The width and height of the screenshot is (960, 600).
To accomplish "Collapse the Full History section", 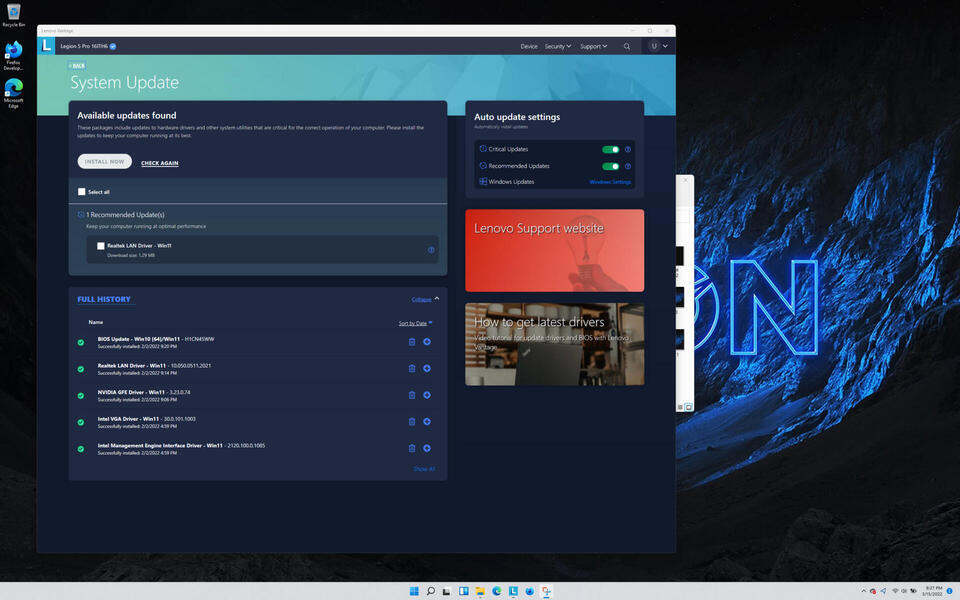I will pyautogui.click(x=426, y=299).
